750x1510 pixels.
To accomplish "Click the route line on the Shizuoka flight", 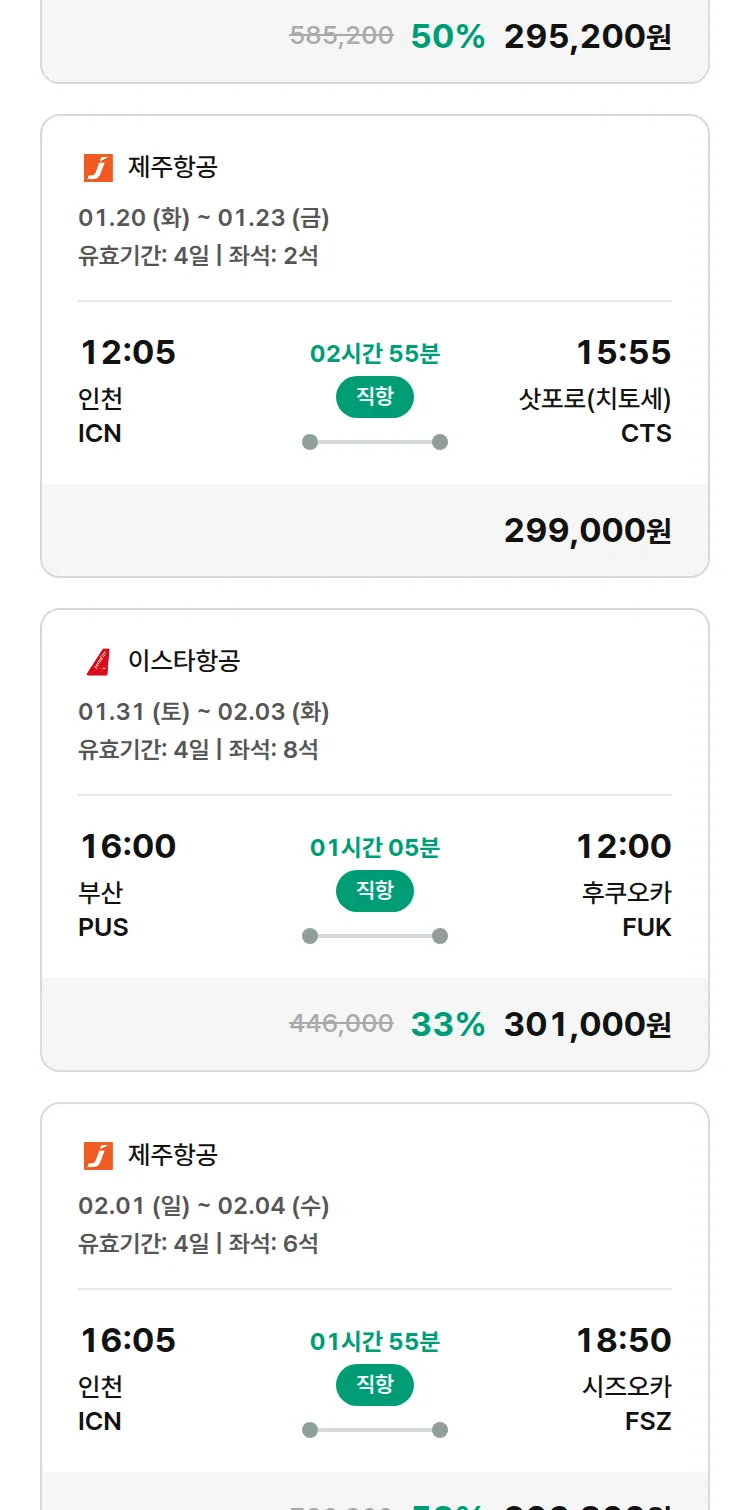I will click(374, 1430).
